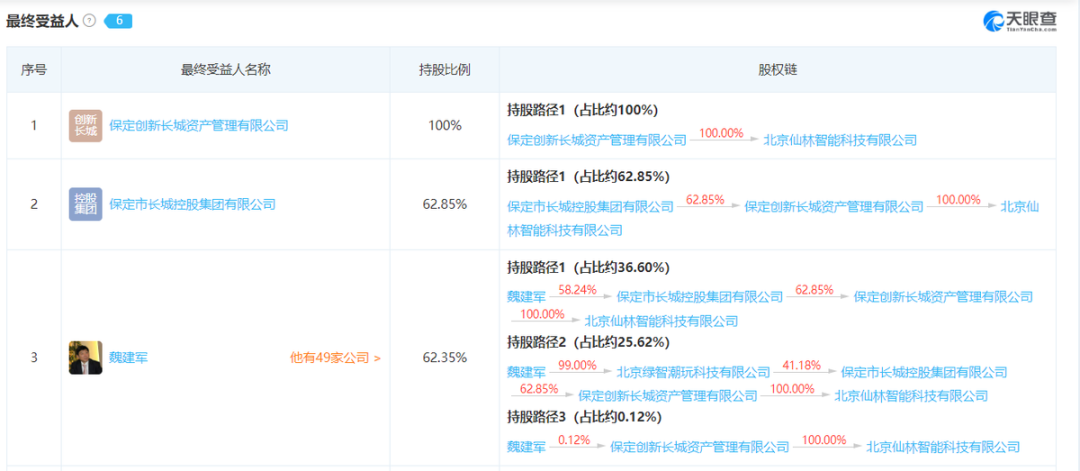This screenshot has height=471, width=1080.
Task: Click the 最终受益人名称 column header
Action: point(225,70)
